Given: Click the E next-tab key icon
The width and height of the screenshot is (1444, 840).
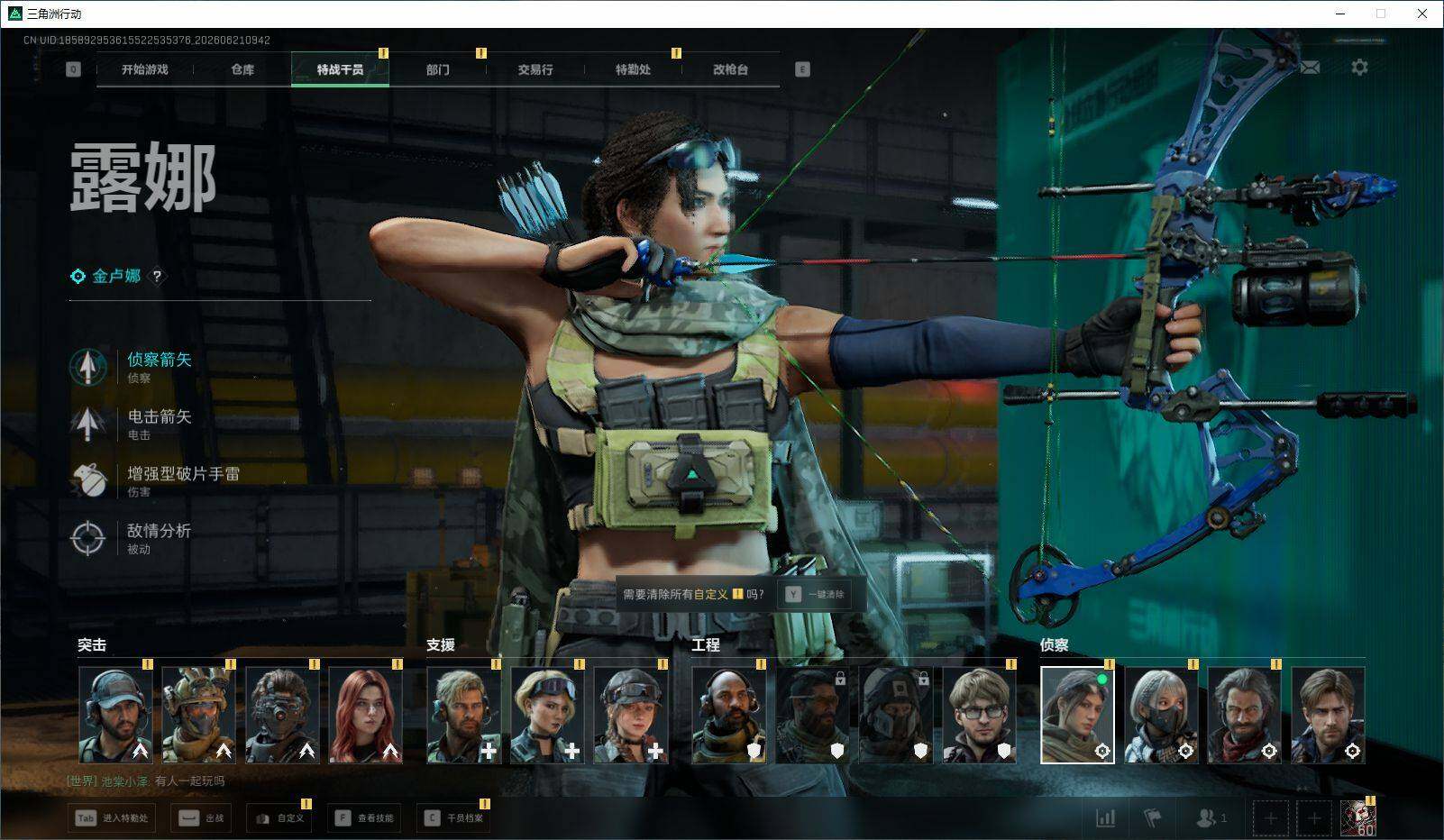Looking at the screenshot, I should pos(802,69).
